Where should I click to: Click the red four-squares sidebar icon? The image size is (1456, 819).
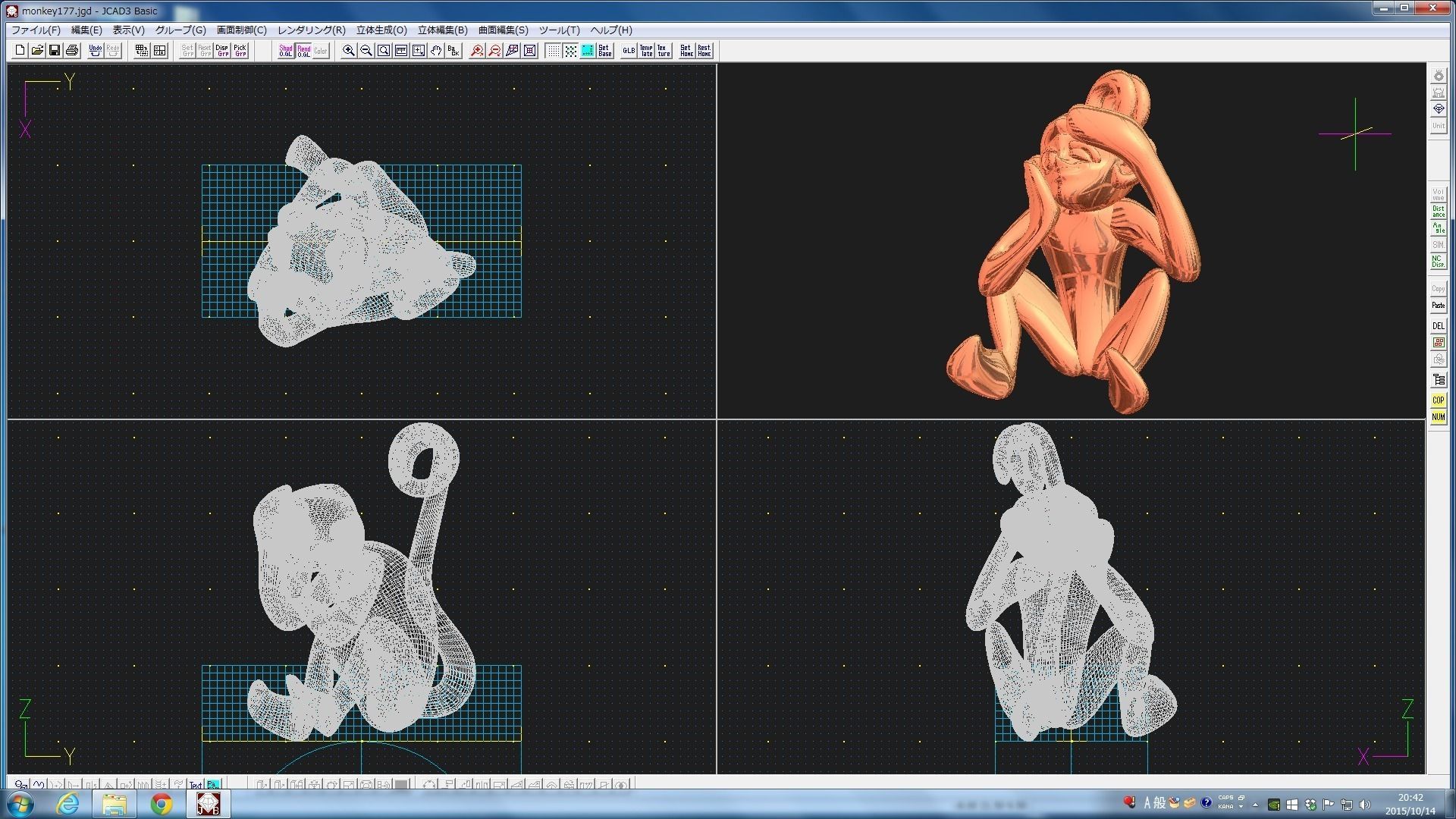pyautogui.click(x=1439, y=343)
